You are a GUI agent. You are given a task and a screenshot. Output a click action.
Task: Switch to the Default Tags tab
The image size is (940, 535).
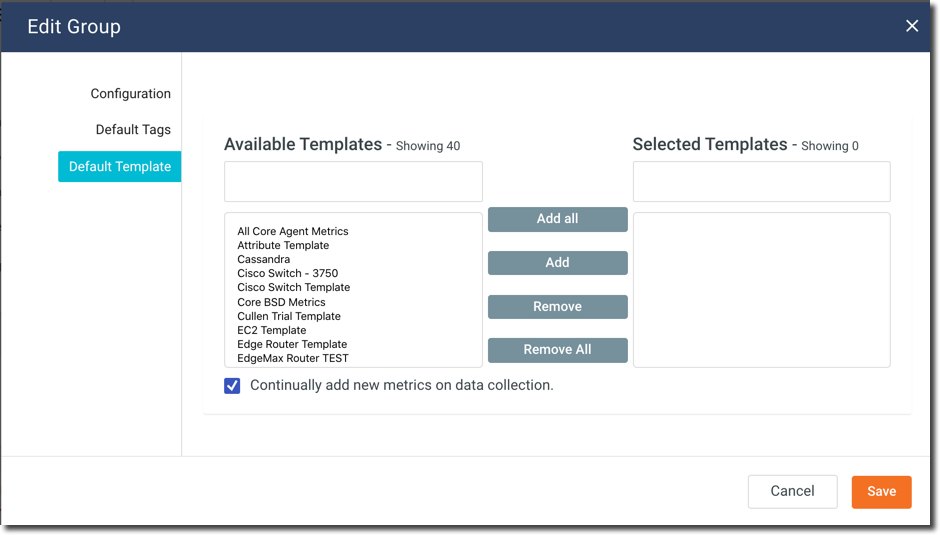coord(133,130)
